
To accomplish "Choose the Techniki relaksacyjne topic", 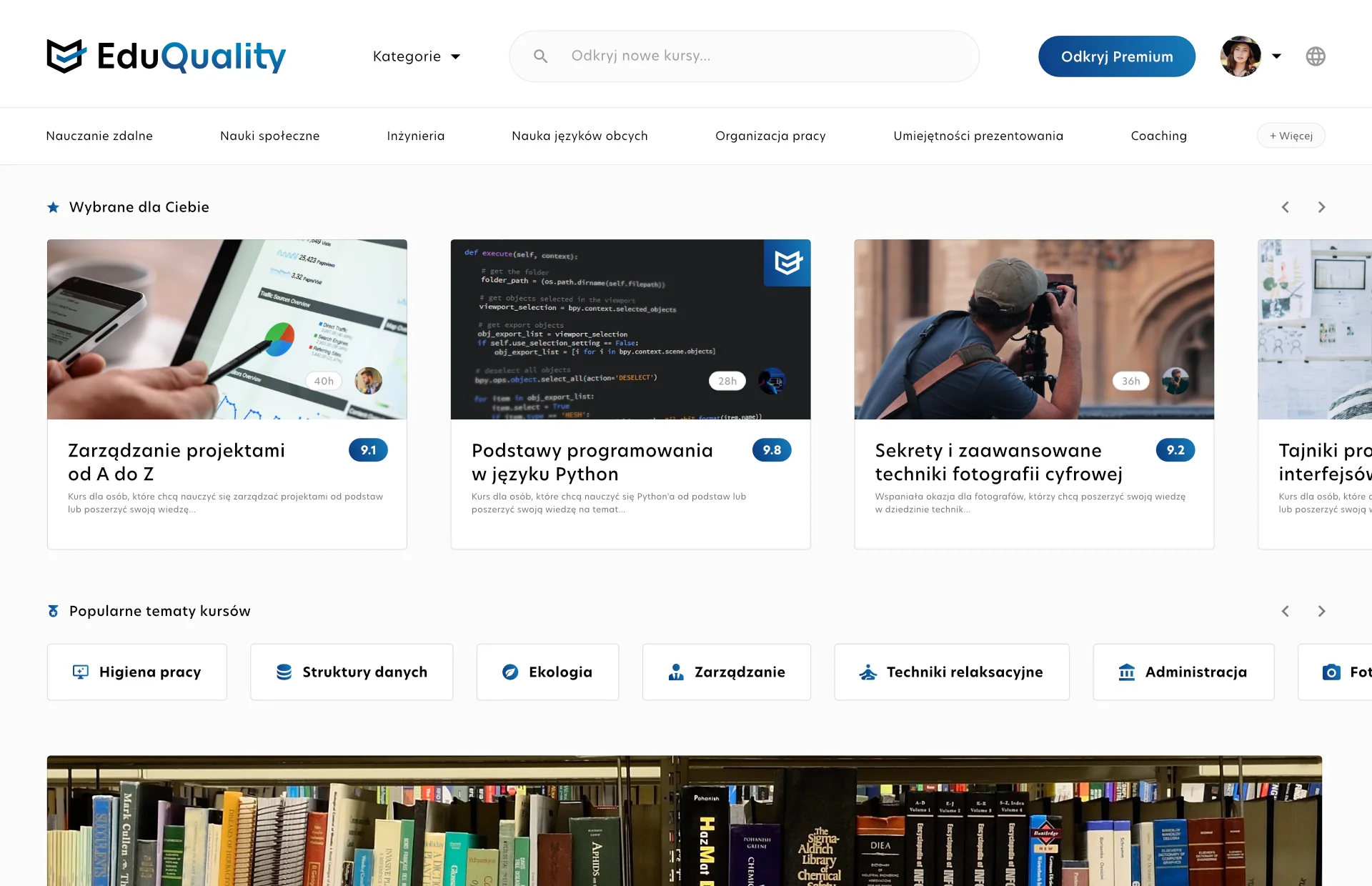I will click(951, 672).
